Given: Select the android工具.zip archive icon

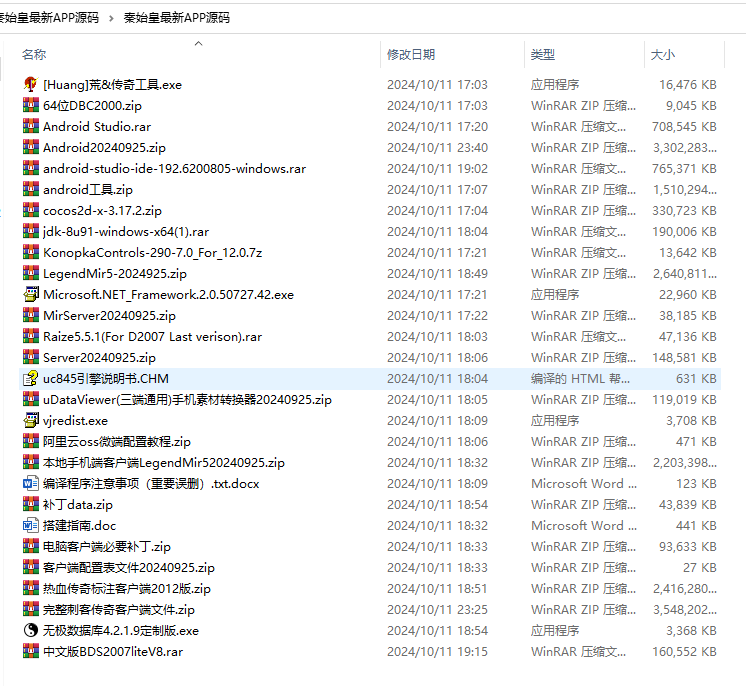Looking at the screenshot, I should coord(31,189).
